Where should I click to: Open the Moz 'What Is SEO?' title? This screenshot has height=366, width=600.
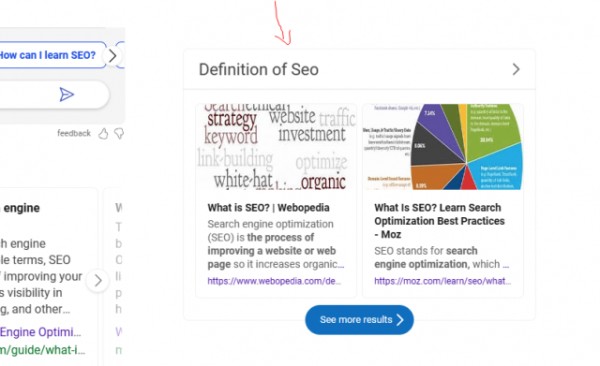tap(439, 221)
